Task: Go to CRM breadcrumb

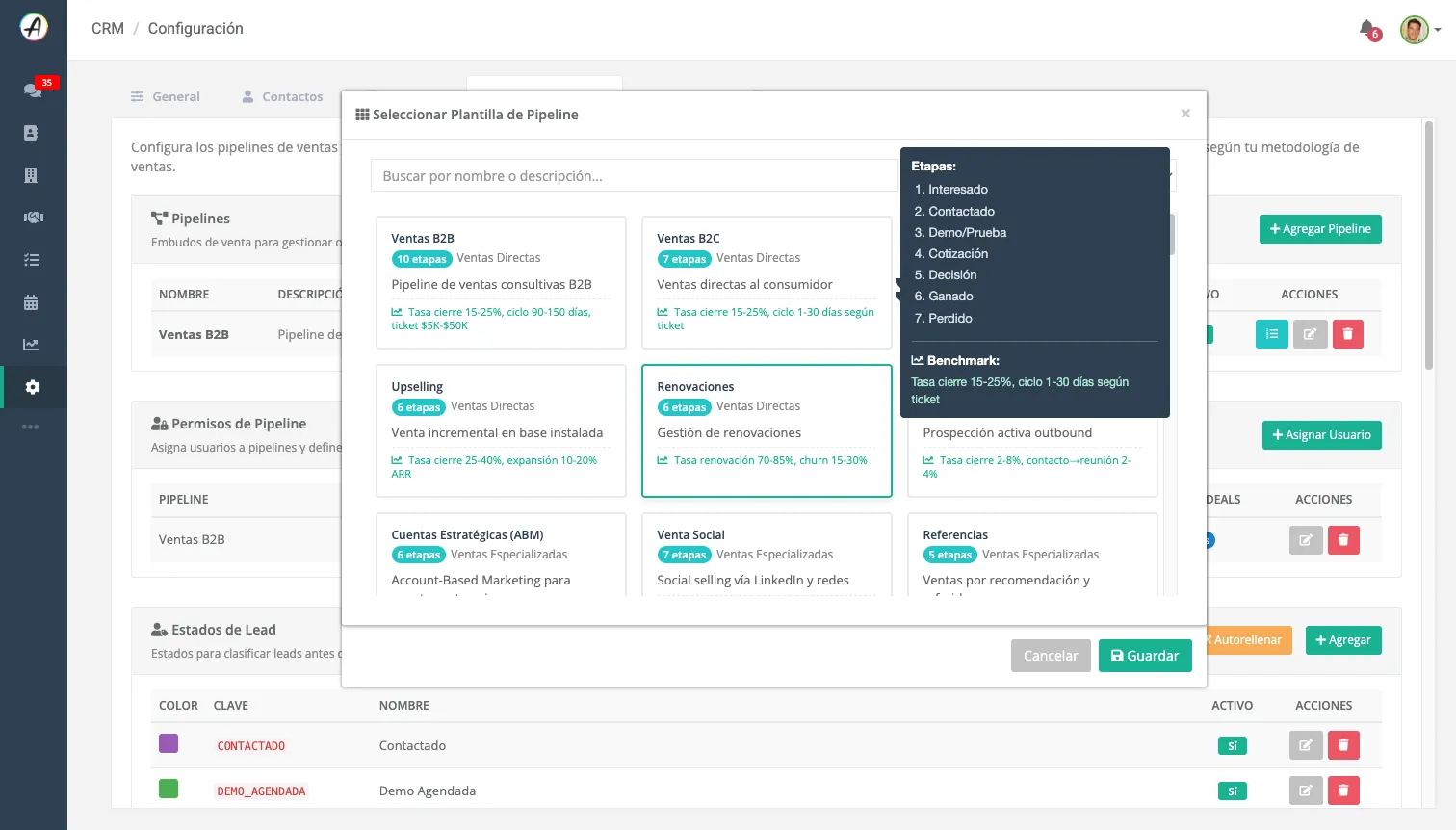Action: click(108, 28)
